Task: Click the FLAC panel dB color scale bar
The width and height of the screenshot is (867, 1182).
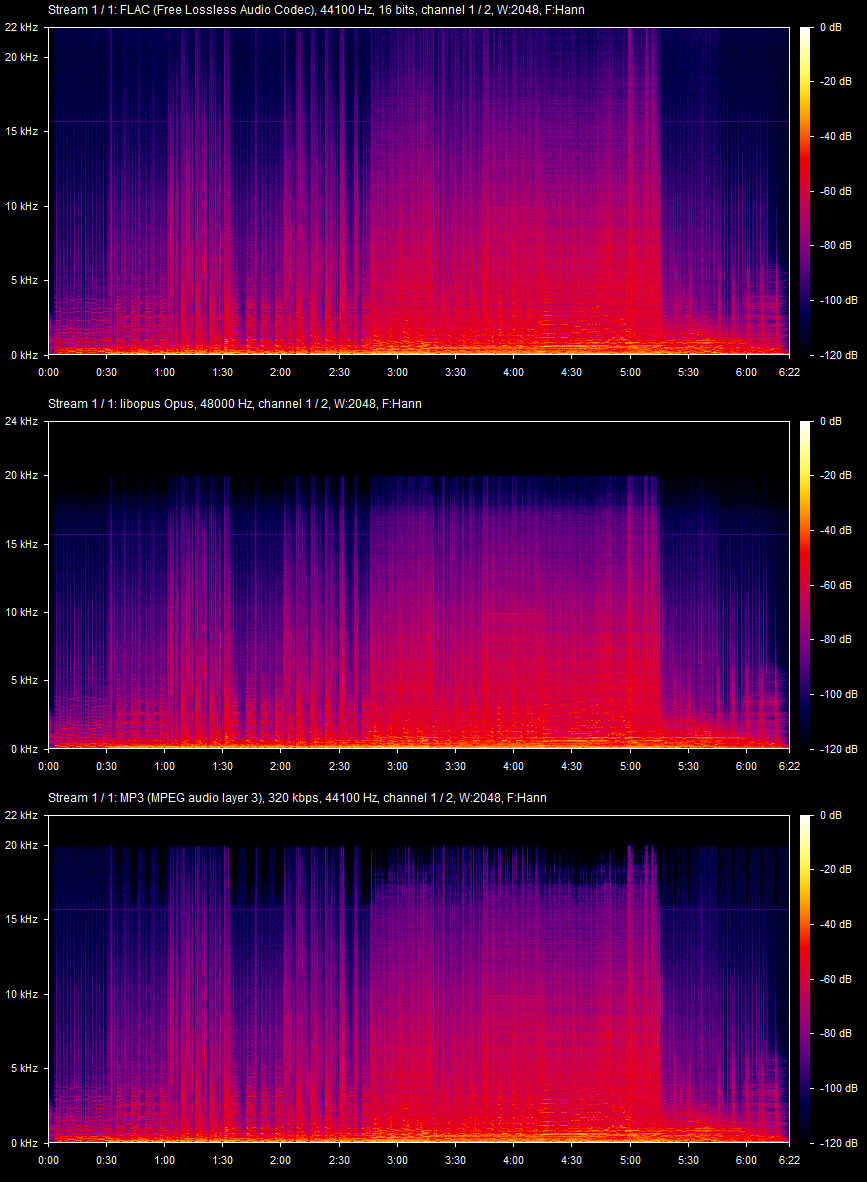Action: click(805, 191)
